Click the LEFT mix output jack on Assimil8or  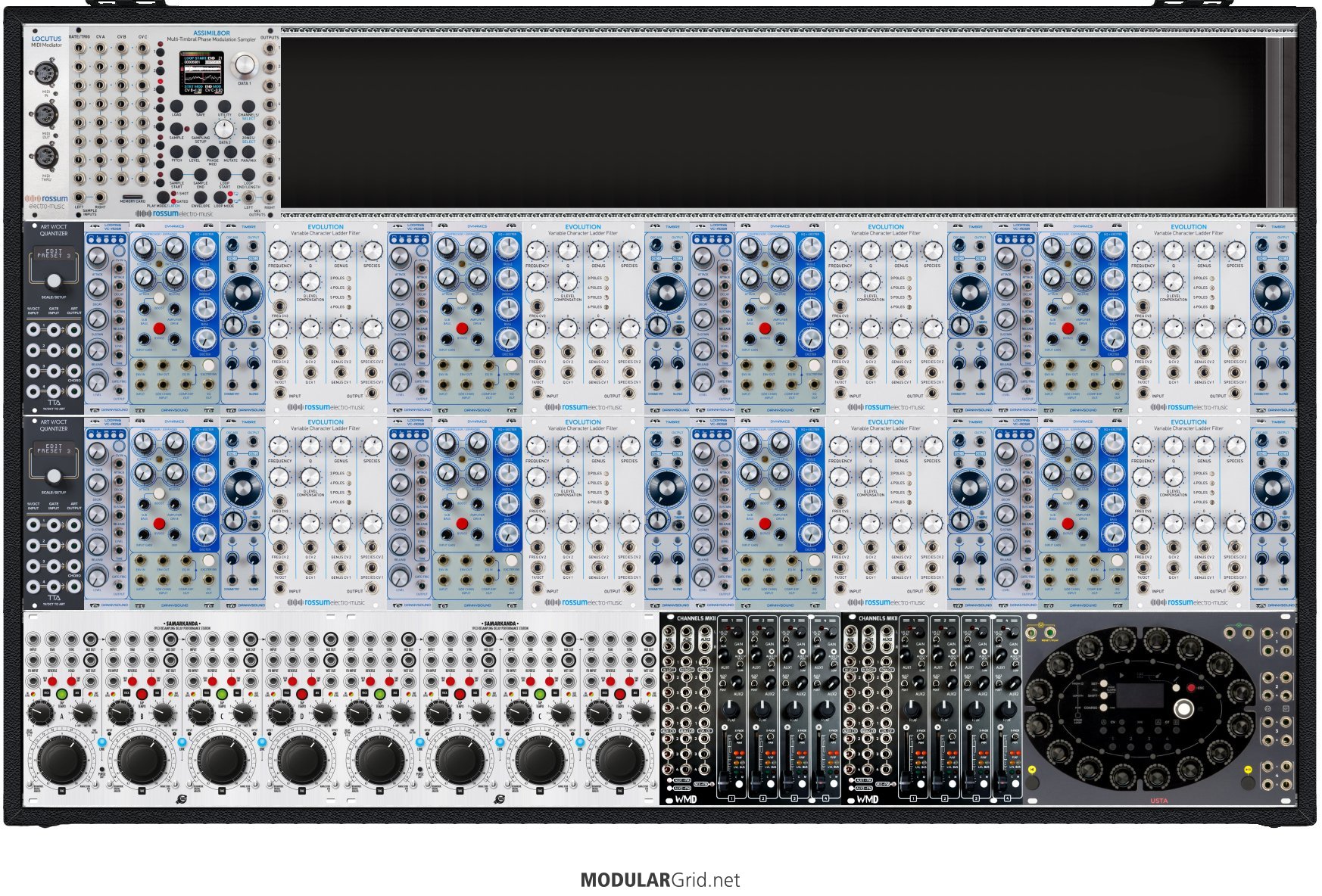[248, 198]
